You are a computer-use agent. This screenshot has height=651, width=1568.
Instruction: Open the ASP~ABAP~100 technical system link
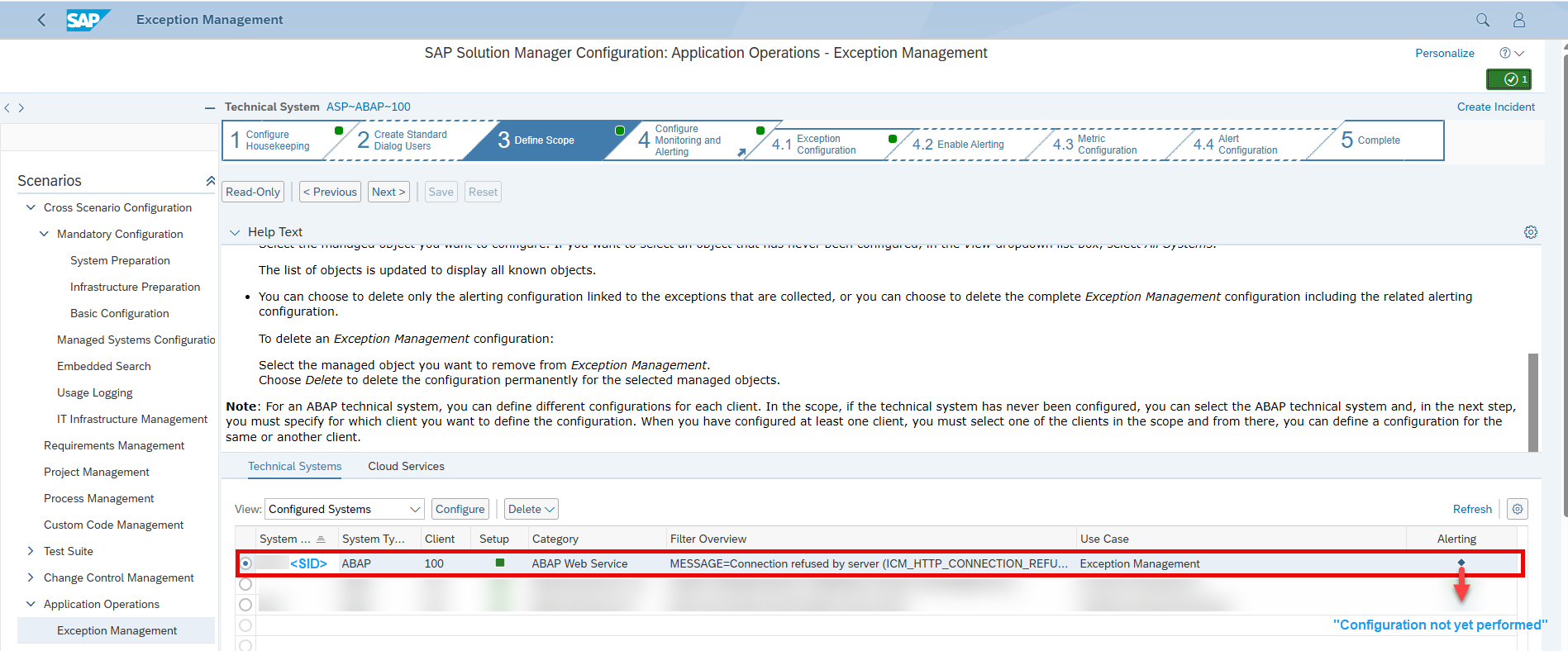(x=369, y=107)
